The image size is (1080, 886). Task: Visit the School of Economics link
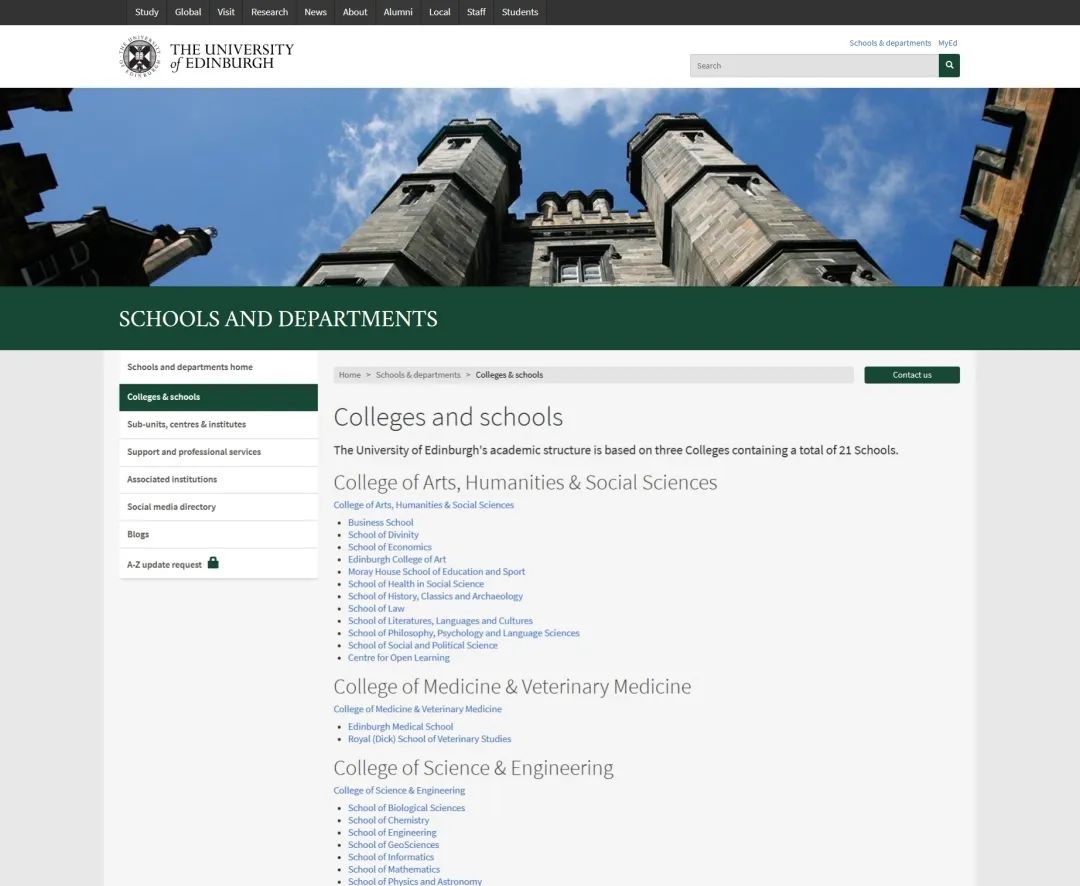point(390,547)
